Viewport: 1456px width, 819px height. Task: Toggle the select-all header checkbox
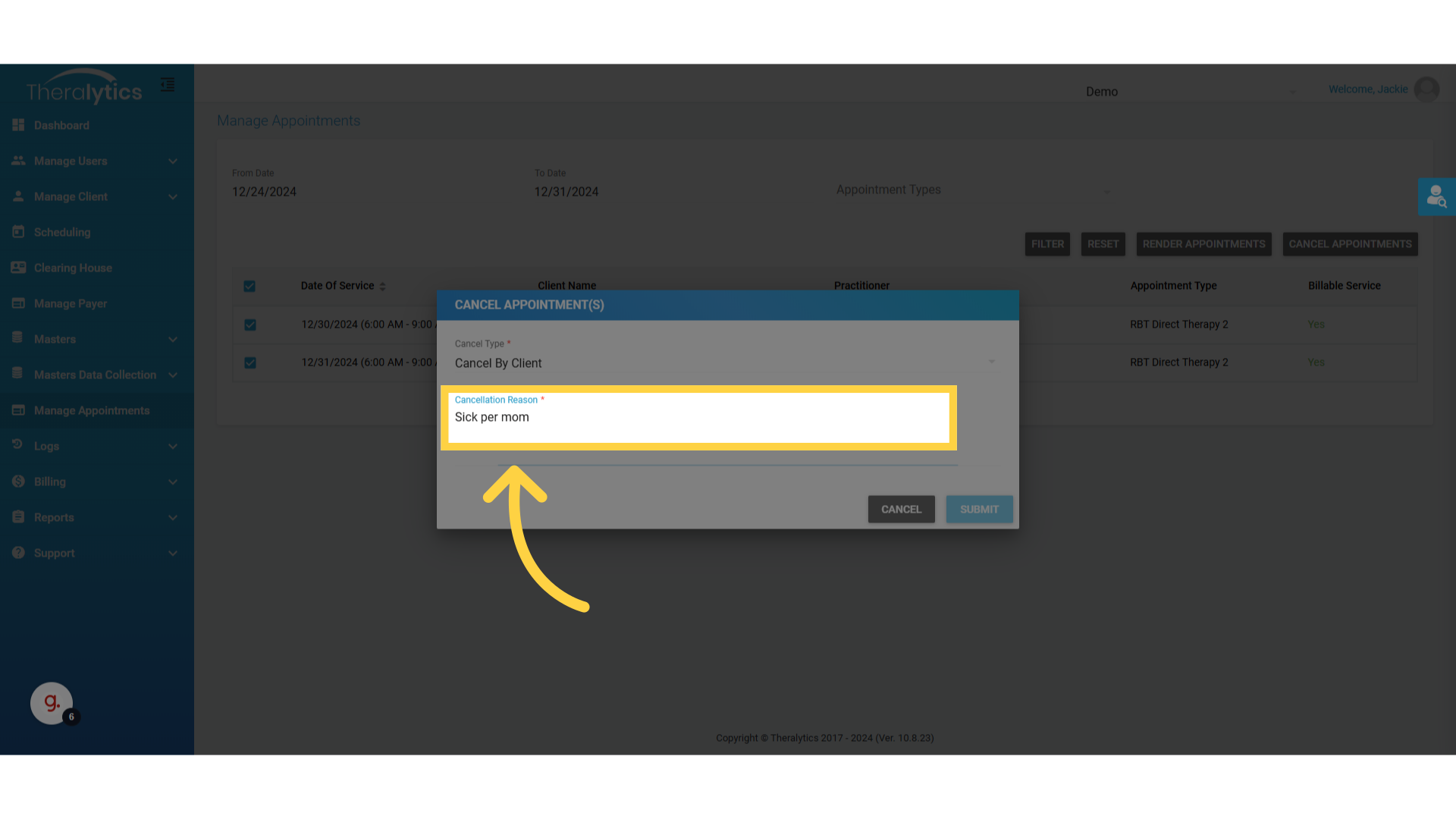coord(249,286)
